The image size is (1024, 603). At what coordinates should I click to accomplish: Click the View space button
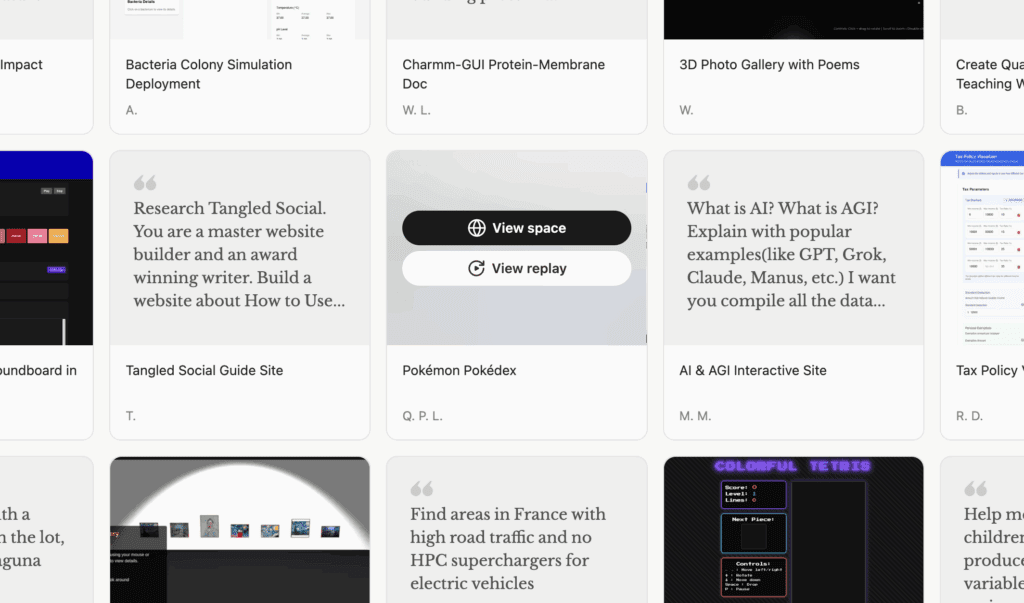[517, 228]
